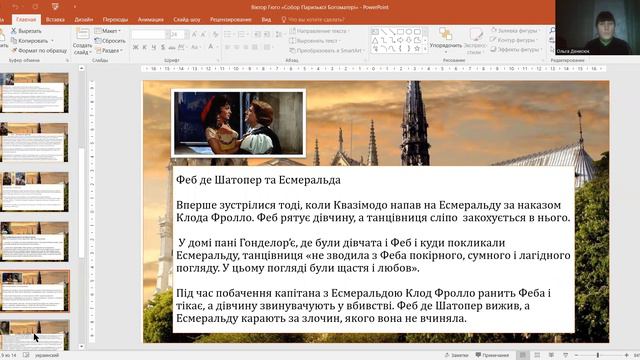This screenshot has height=360, width=640.
Task: Switch to the Слайд-шоу tab
Action: point(187,20)
